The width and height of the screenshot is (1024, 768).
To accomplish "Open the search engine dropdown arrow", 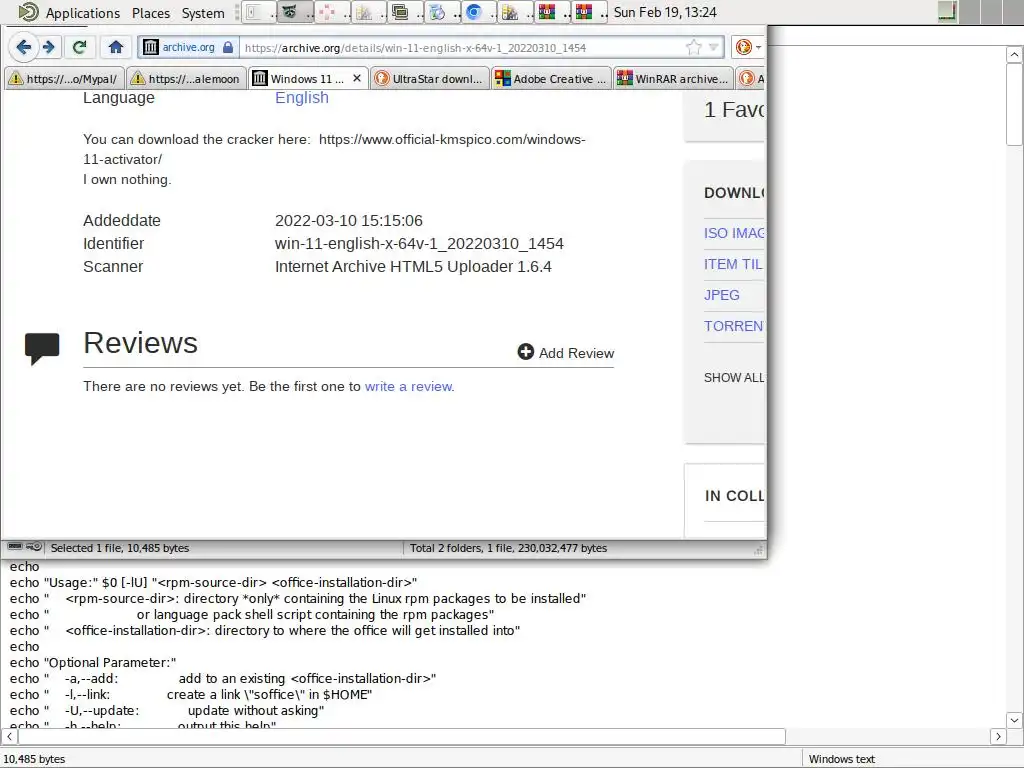I will click(758, 47).
